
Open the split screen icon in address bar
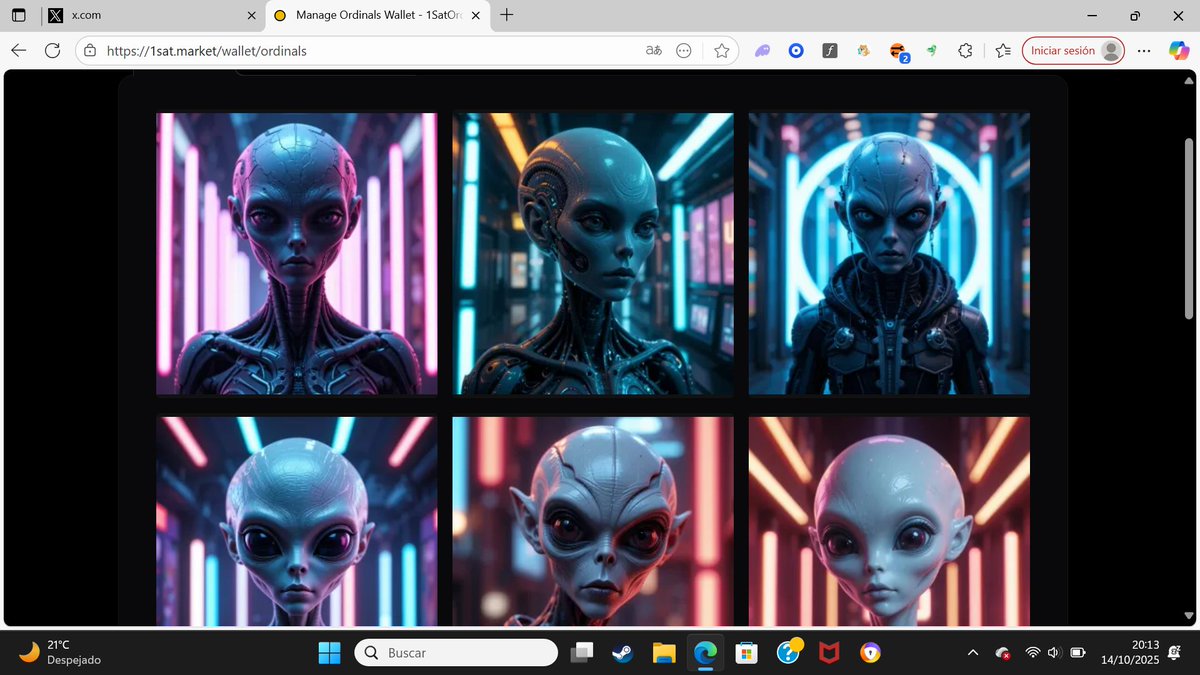pos(684,50)
